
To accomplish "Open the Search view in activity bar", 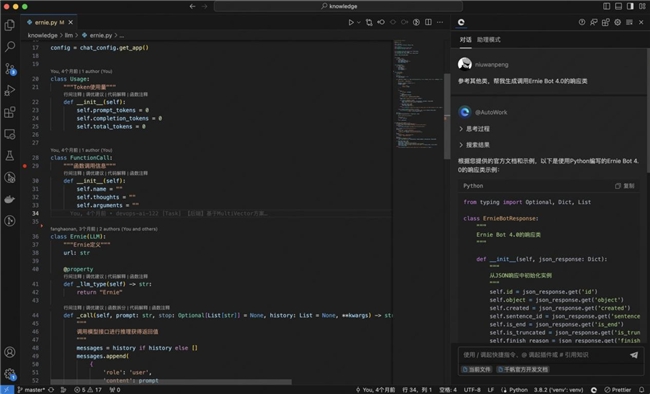I will tap(10, 46).
